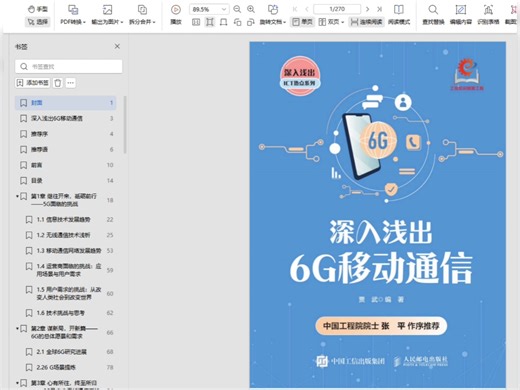
Task: Toggle 连续阅读 continuous reading
Action: (x=367, y=22)
